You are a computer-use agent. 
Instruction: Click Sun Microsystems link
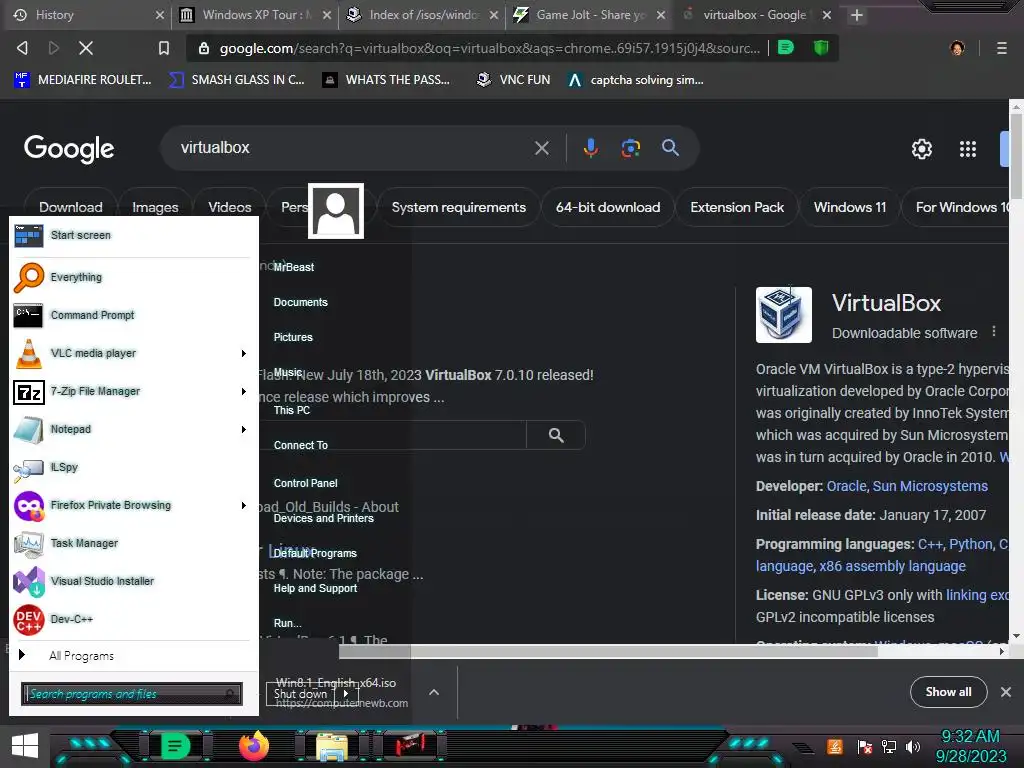pyautogui.click(x=930, y=487)
